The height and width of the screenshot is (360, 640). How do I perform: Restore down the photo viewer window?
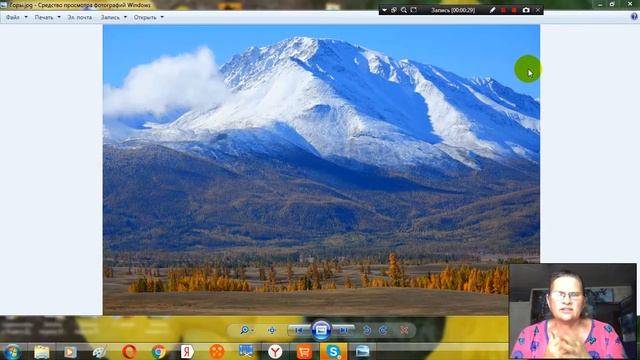point(612,4)
